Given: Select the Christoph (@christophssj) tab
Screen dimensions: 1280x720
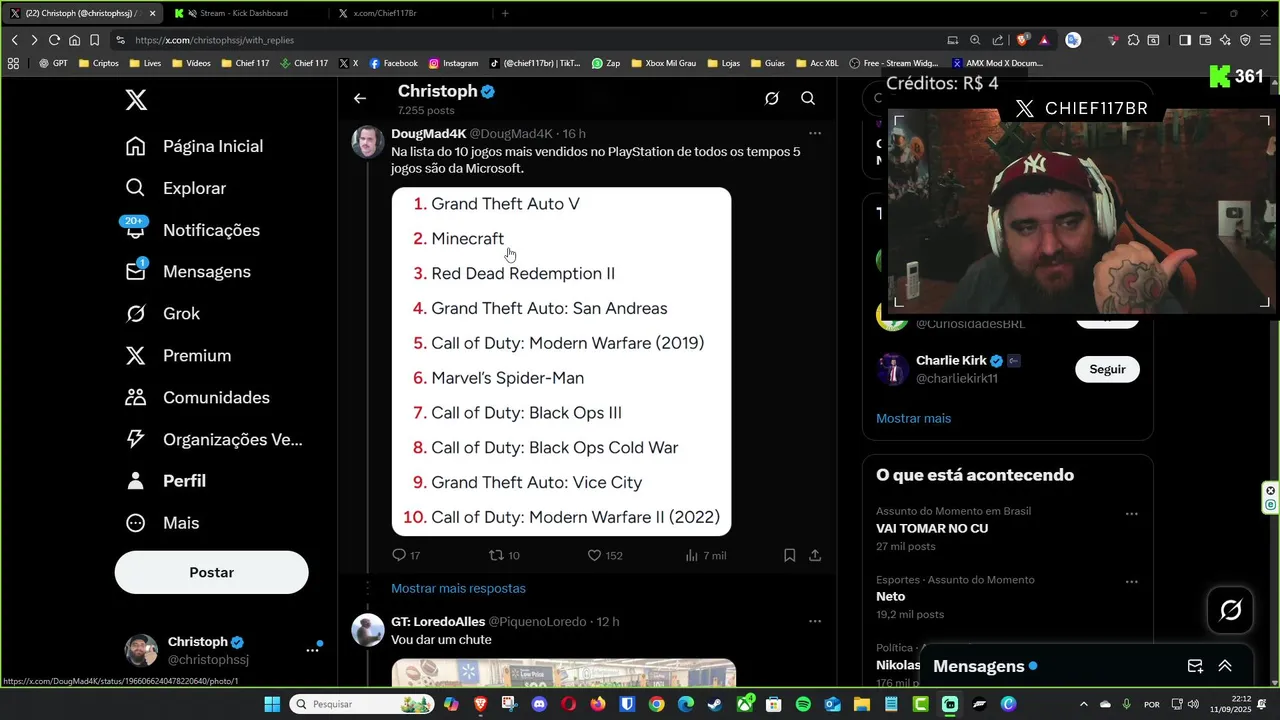Looking at the screenshot, I should (x=80, y=13).
